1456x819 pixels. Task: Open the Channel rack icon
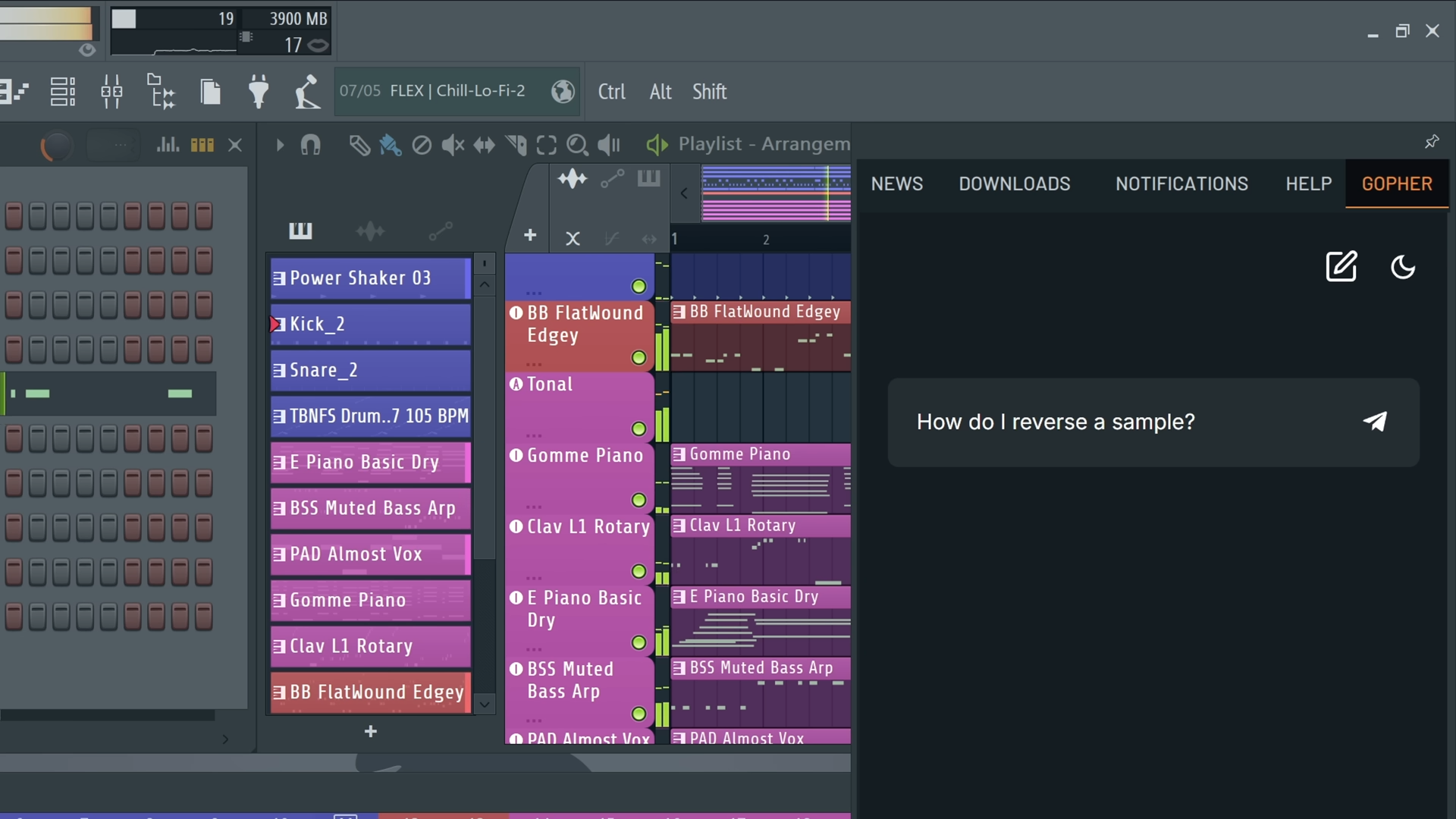(x=62, y=92)
